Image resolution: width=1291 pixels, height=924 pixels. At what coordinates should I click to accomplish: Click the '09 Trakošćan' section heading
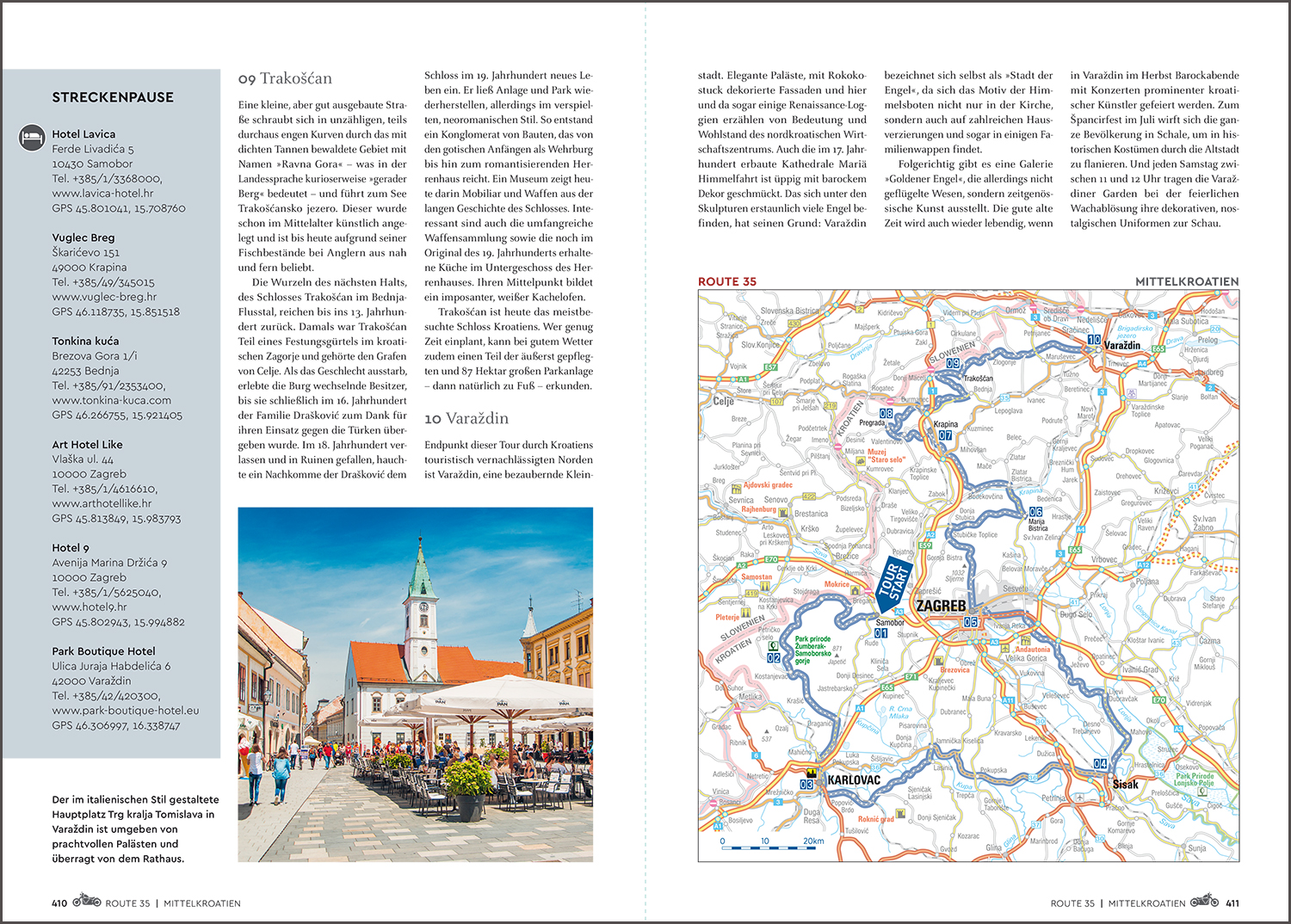click(x=285, y=78)
